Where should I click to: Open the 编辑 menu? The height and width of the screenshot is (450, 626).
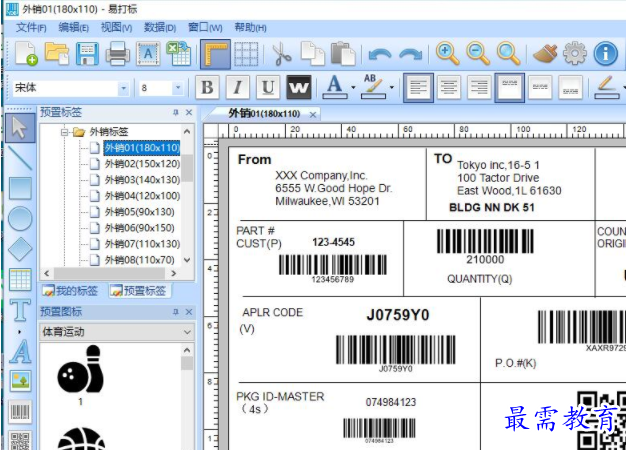tap(73, 28)
